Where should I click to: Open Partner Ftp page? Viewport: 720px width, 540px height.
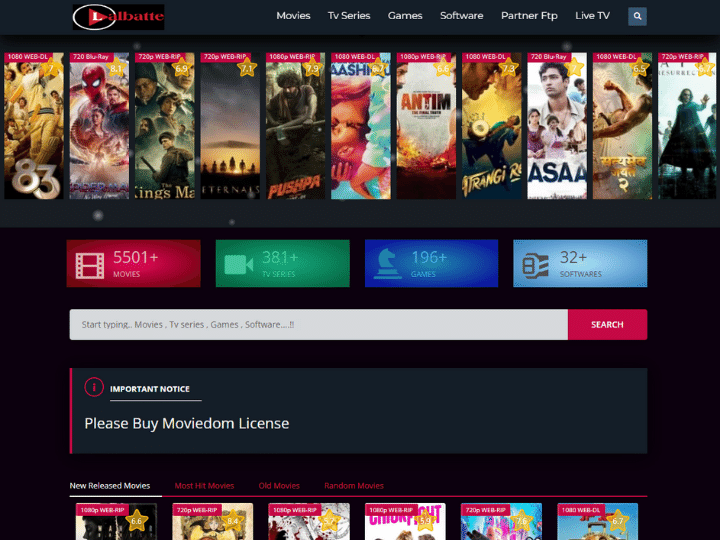point(529,16)
